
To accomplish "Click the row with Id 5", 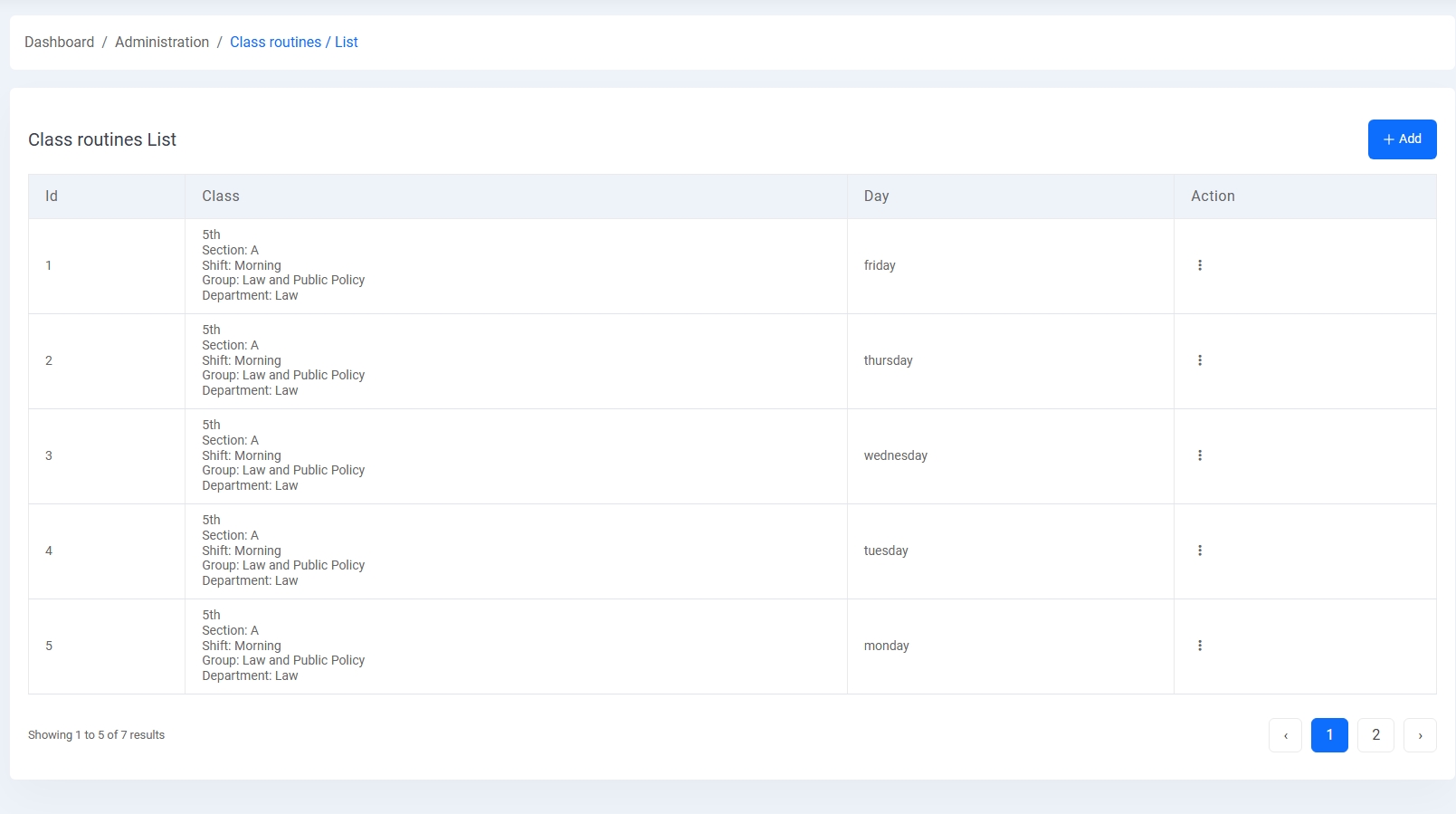I will click(x=49, y=646).
